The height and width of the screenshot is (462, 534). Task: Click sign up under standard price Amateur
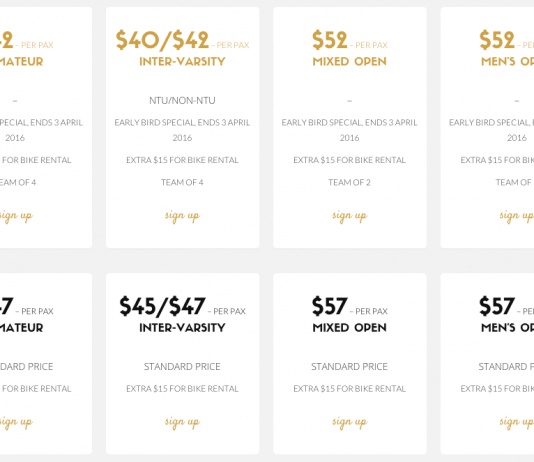coord(16,422)
